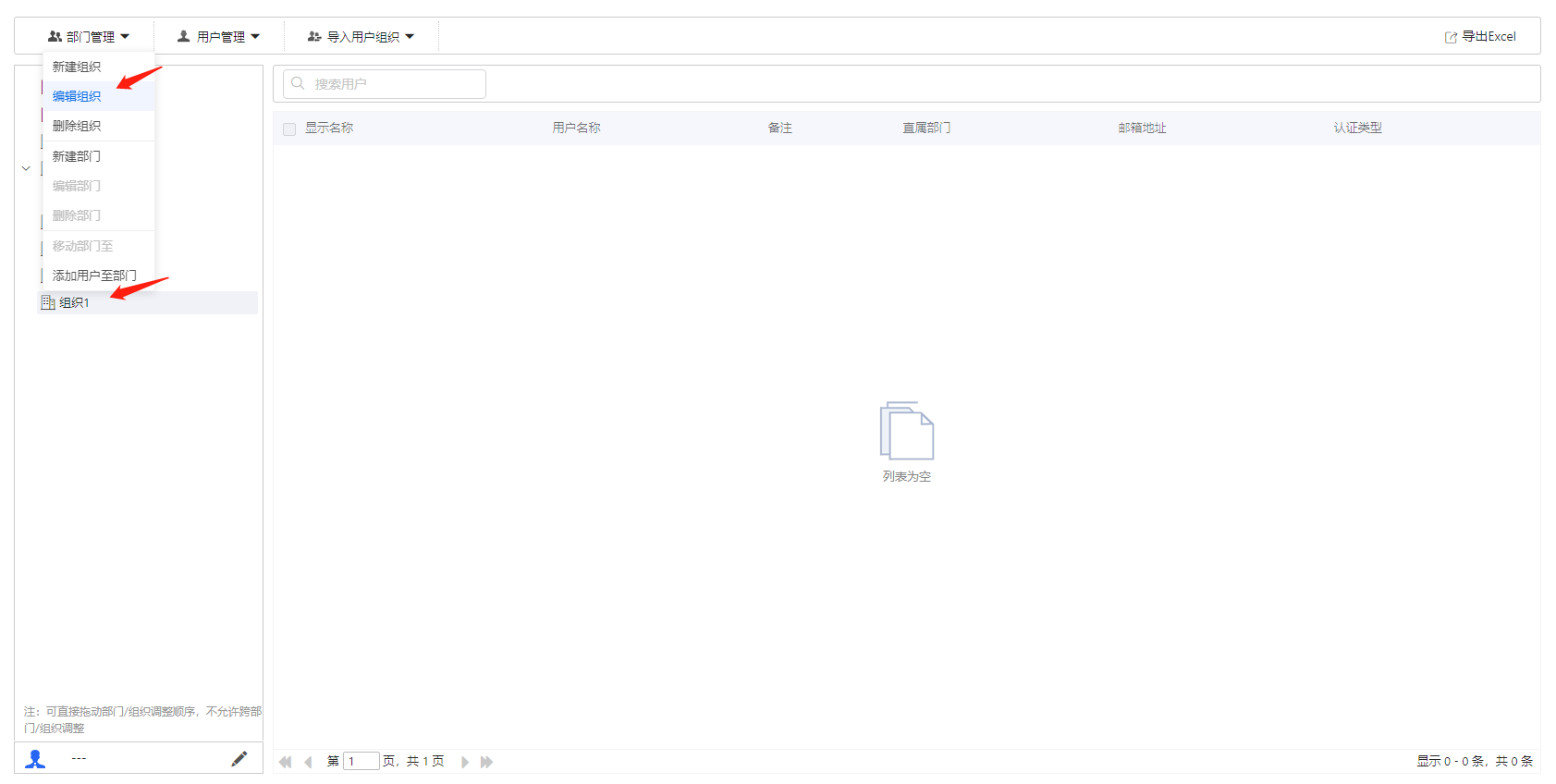Click the magnifier search icon
1556x784 pixels.
(298, 83)
